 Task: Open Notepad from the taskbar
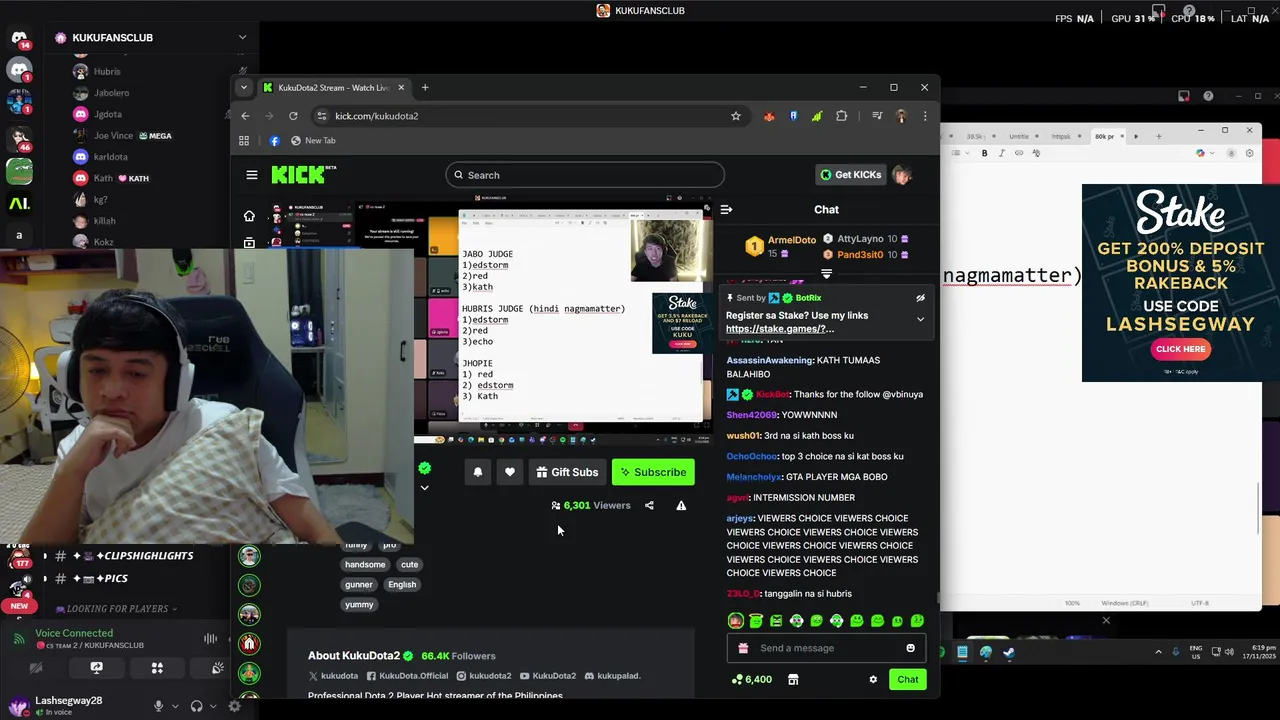coord(962,652)
